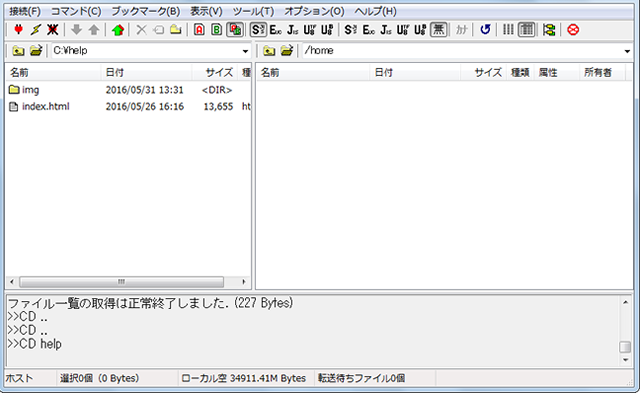Open the ブックマーク(B) menu
This screenshot has width=640, height=393.
[x=146, y=11]
